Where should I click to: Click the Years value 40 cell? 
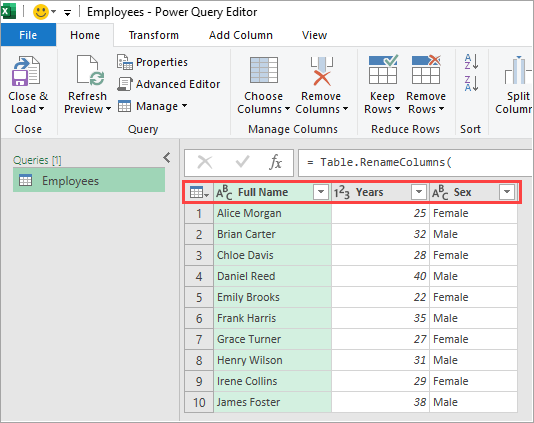381,276
